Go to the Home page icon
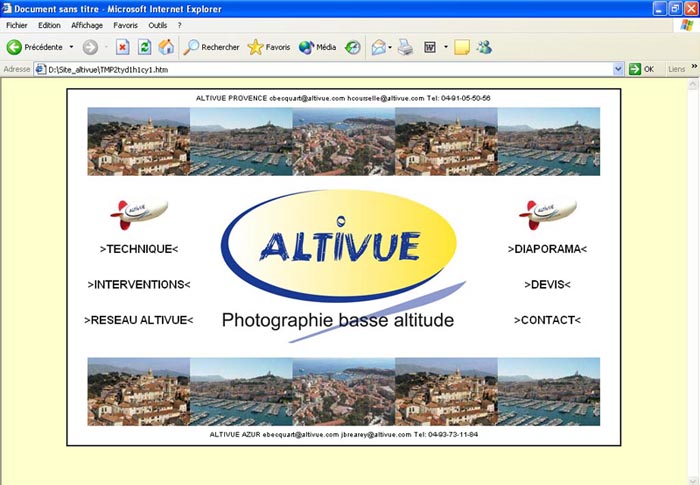This screenshot has height=485, width=700. pyautogui.click(x=166, y=47)
